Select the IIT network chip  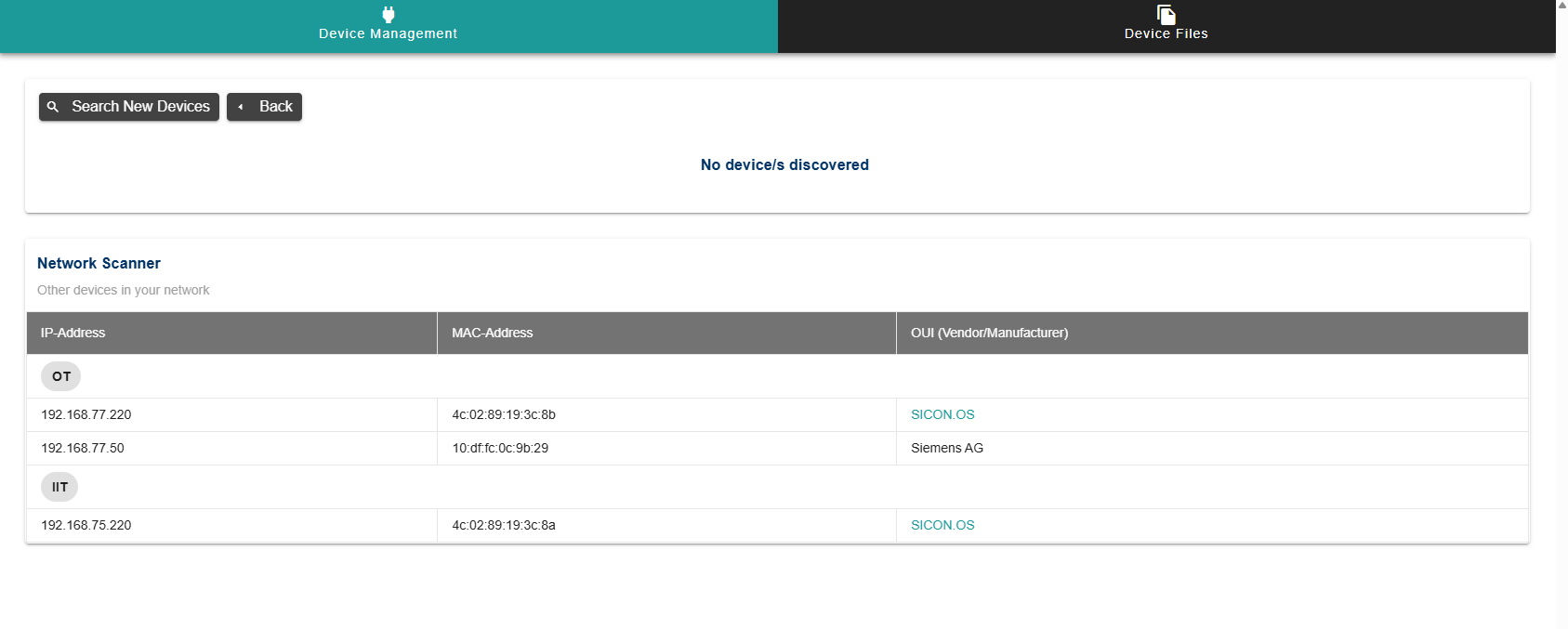pyautogui.click(x=59, y=487)
